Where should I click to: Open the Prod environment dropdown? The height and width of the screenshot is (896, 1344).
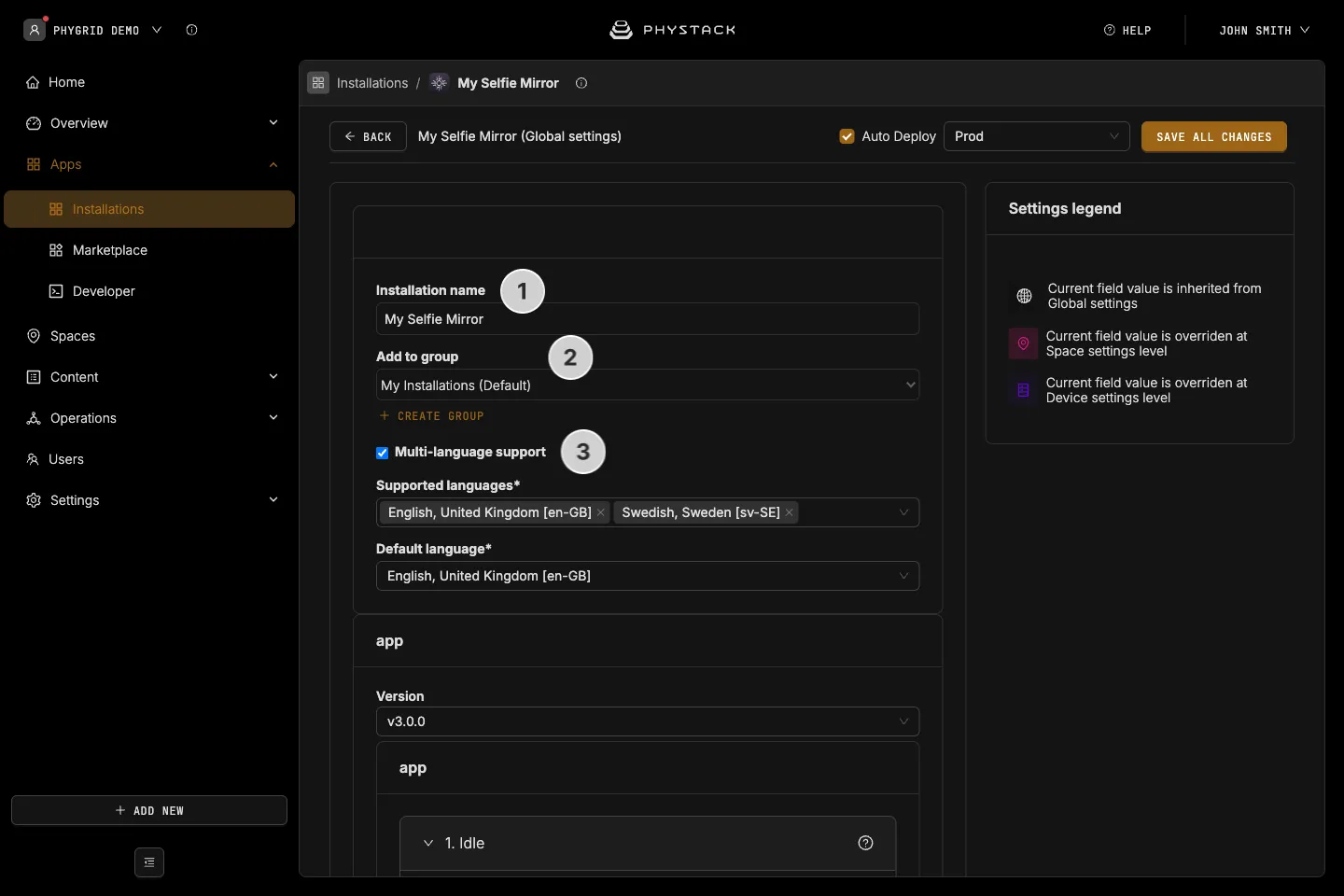[1037, 136]
